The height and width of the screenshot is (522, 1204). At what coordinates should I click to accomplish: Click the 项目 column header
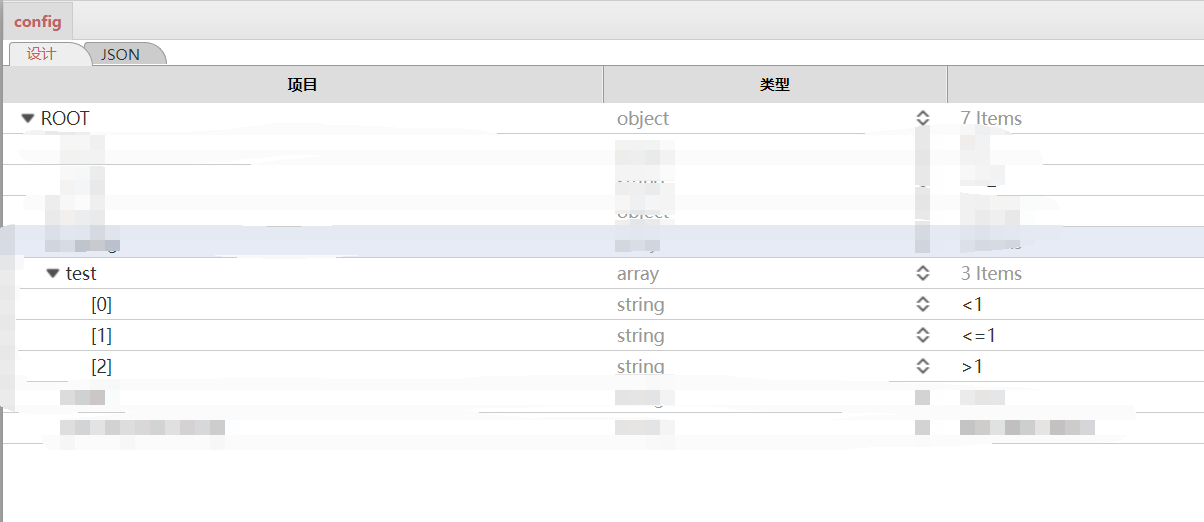(302, 85)
